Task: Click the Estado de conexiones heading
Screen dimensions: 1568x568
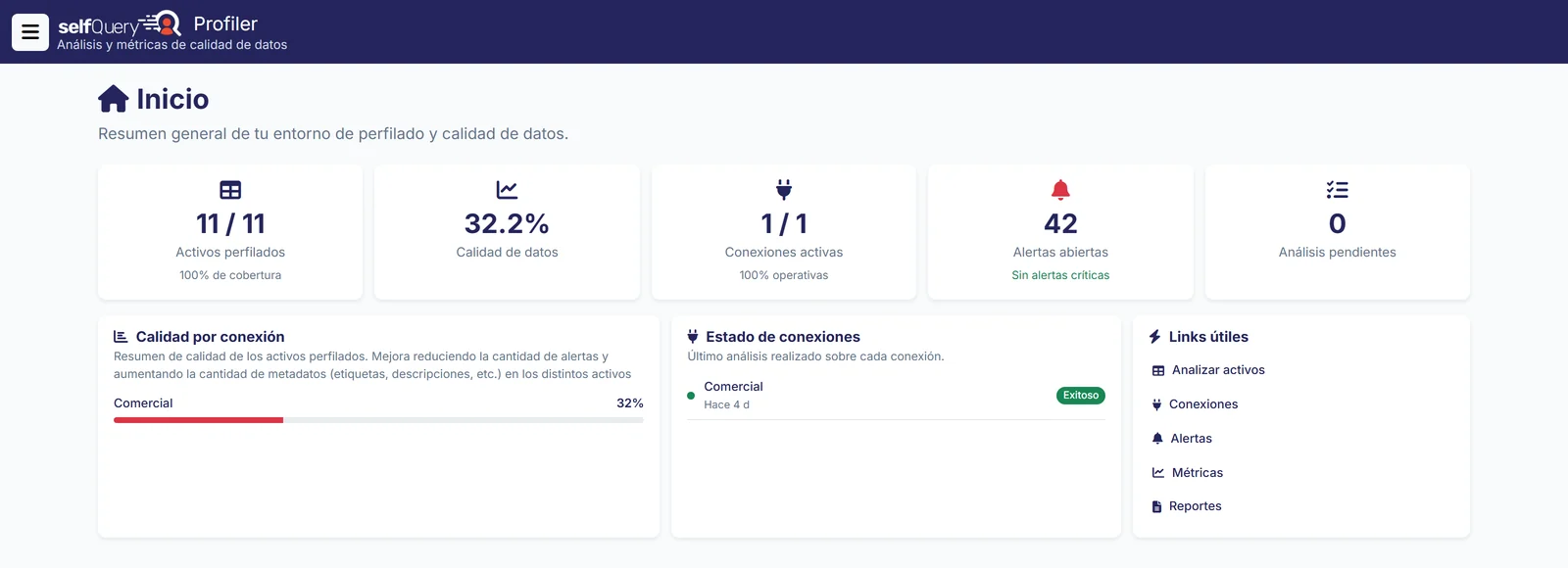Action: 783,336
